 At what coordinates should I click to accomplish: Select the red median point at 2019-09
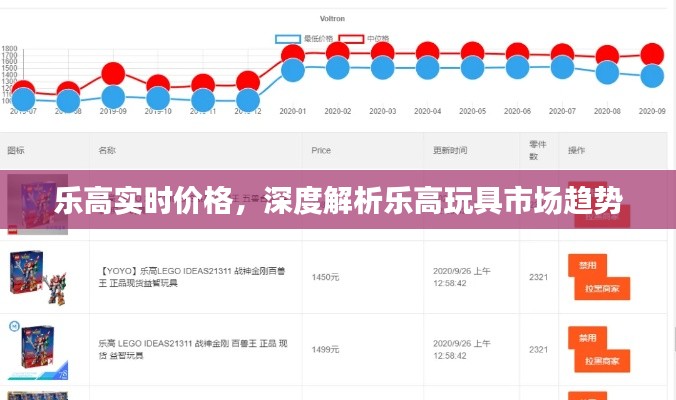pos(113,74)
